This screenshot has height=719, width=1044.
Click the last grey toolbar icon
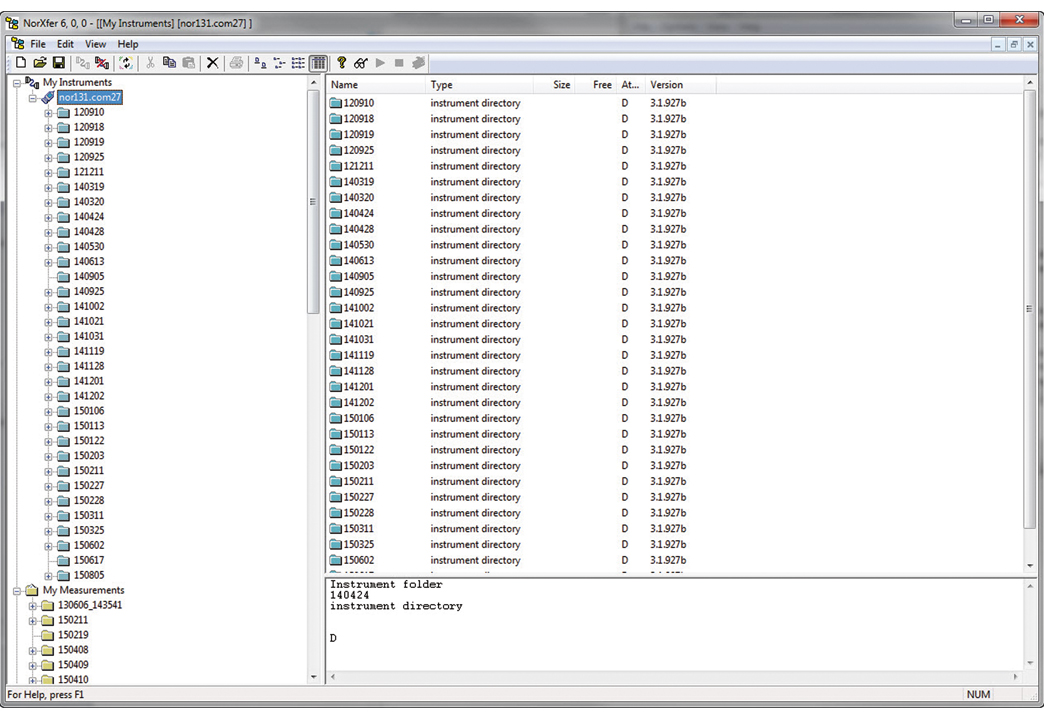pyautogui.click(x=418, y=63)
